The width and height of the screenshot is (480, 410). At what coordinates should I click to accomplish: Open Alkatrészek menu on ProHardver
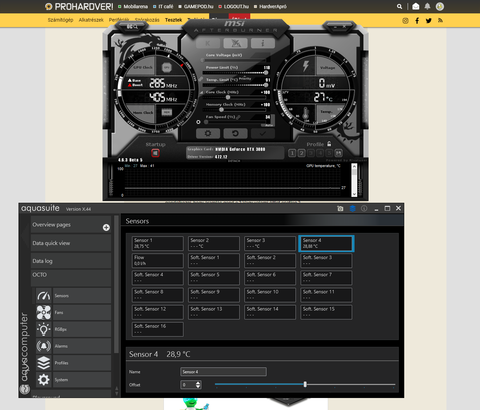point(91,20)
